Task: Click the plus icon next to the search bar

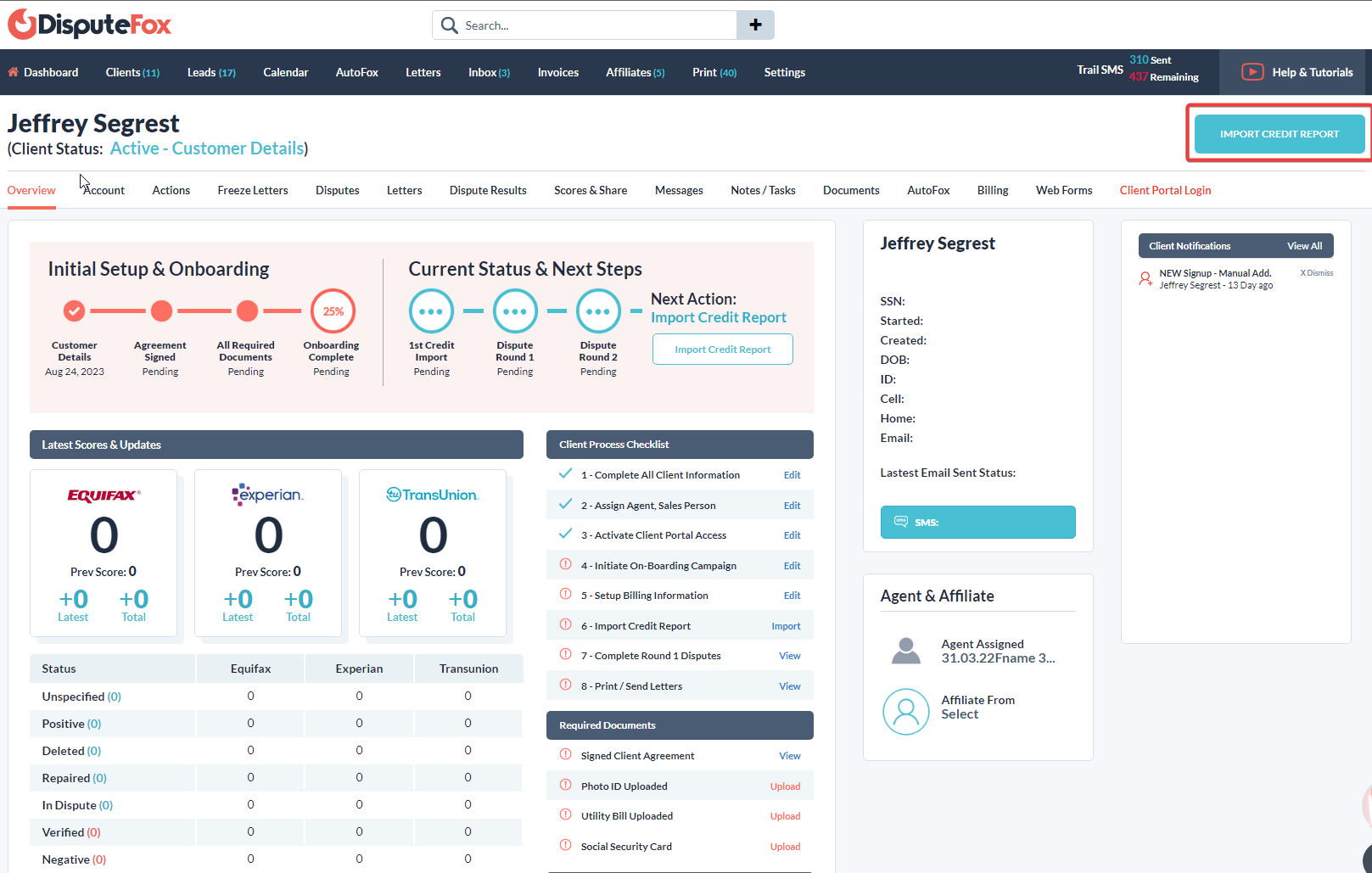Action: tap(754, 25)
